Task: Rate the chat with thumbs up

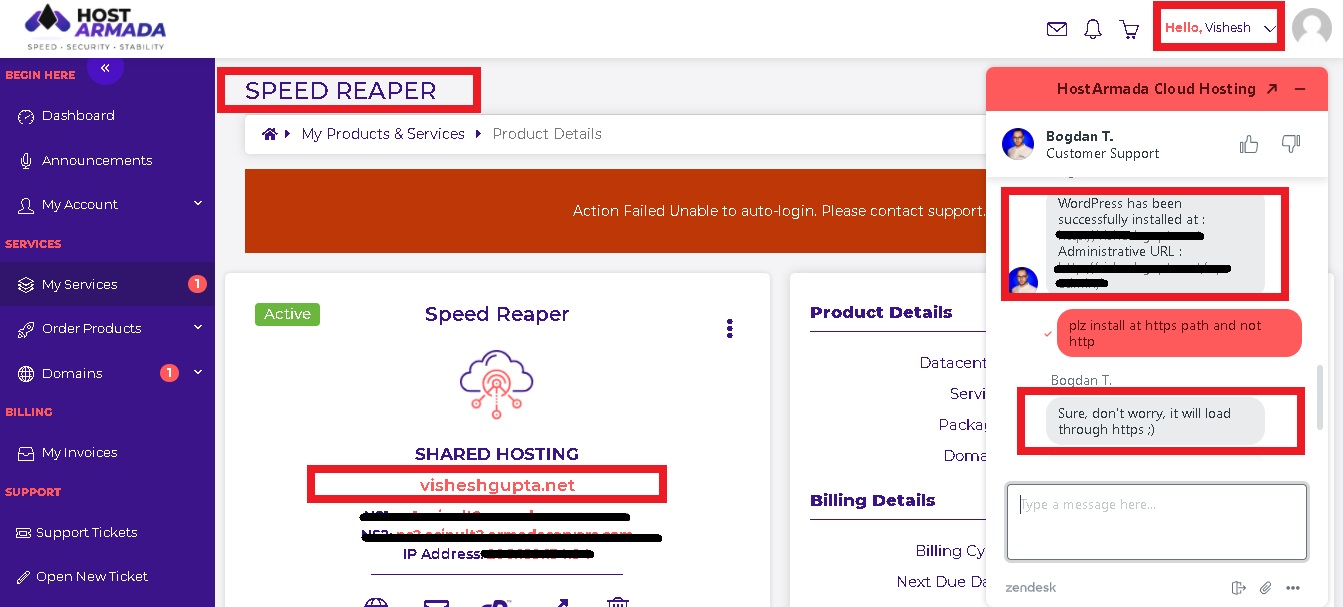Action: pos(1249,144)
